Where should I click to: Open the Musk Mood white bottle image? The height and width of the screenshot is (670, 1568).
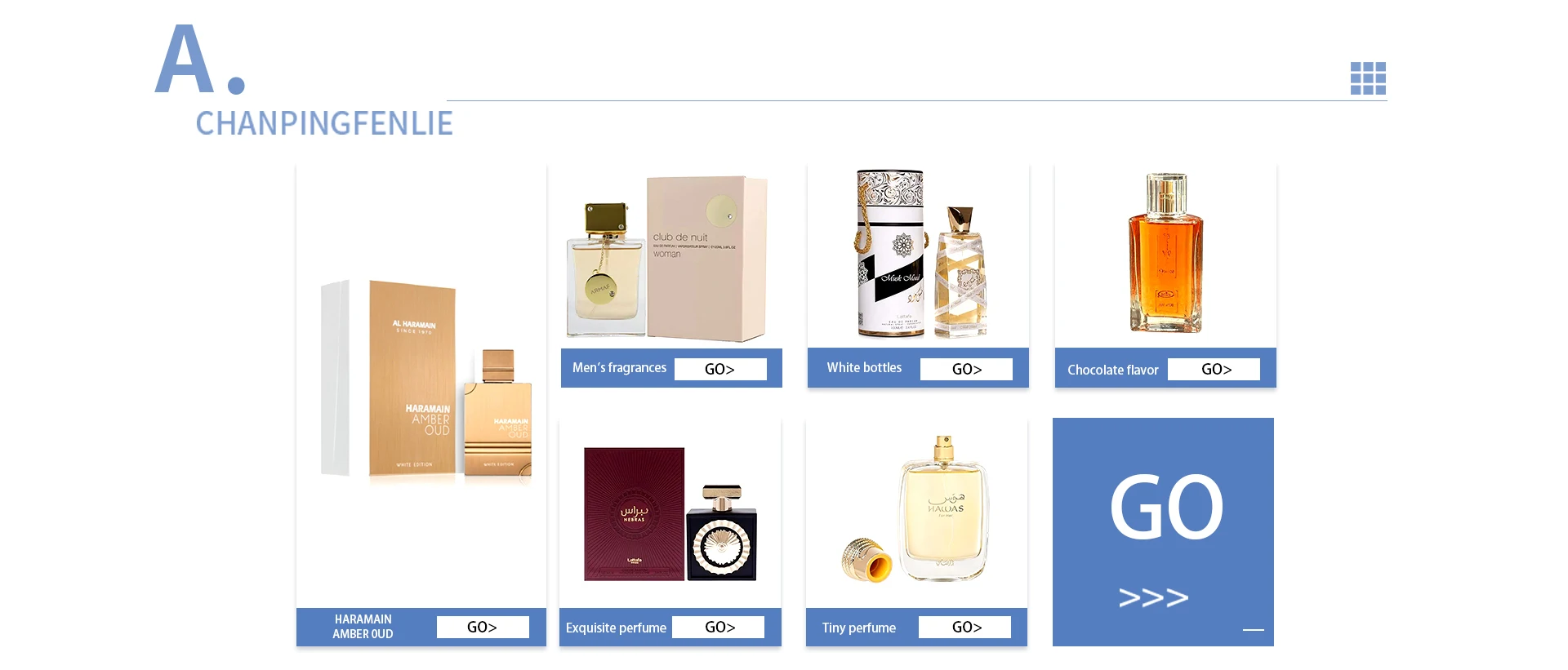[x=921, y=254]
